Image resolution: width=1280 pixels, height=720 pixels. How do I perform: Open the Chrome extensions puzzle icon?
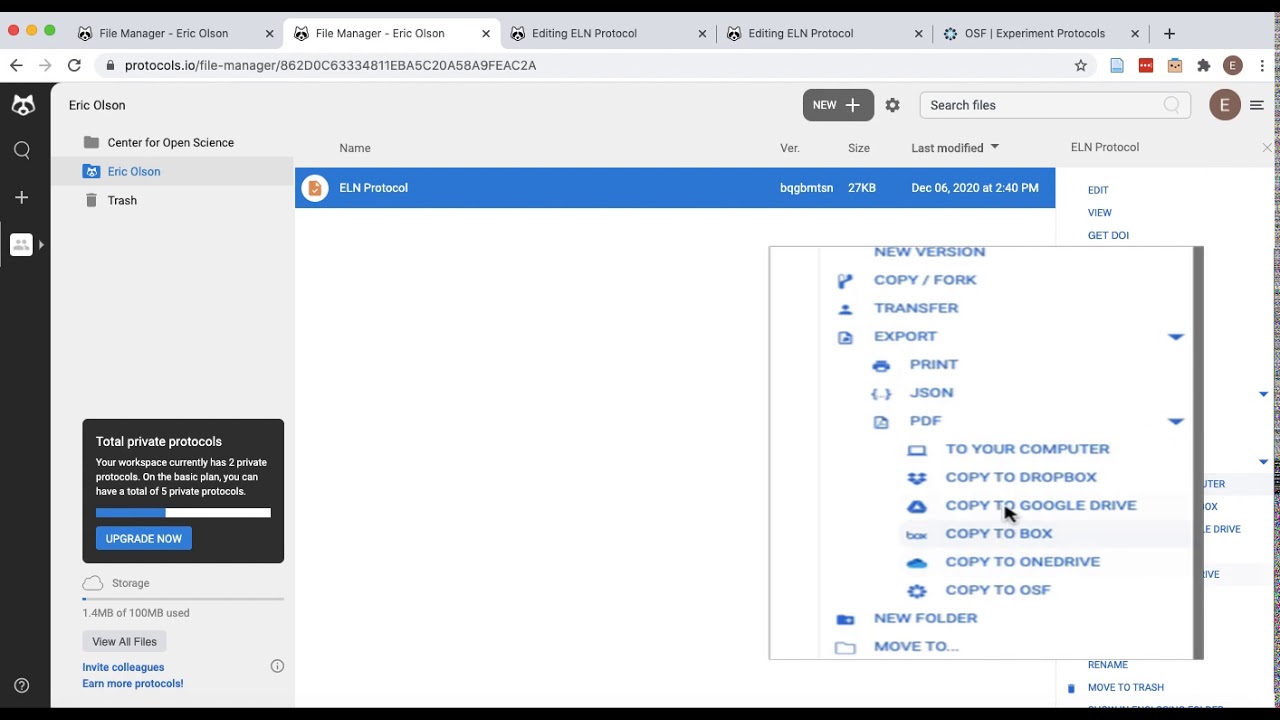pos(1204,65)
